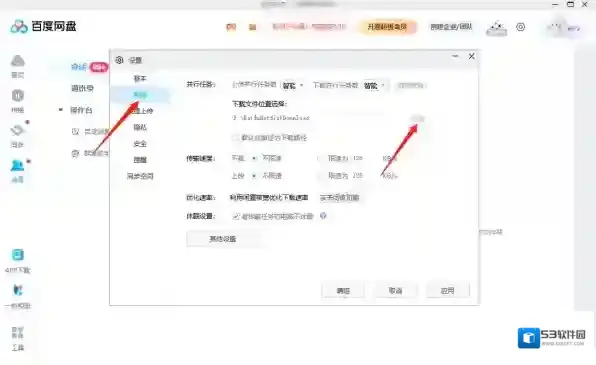The width and height of the screenshot is (596, 365).
Task: Click the user avatar in the top right
Action: point(554,28)
